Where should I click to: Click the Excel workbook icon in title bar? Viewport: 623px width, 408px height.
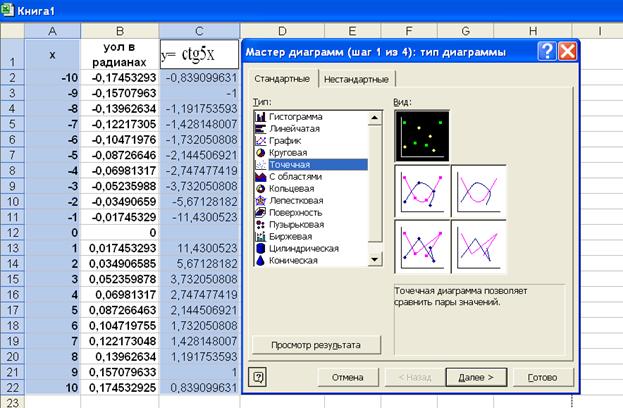click(7, 10)
